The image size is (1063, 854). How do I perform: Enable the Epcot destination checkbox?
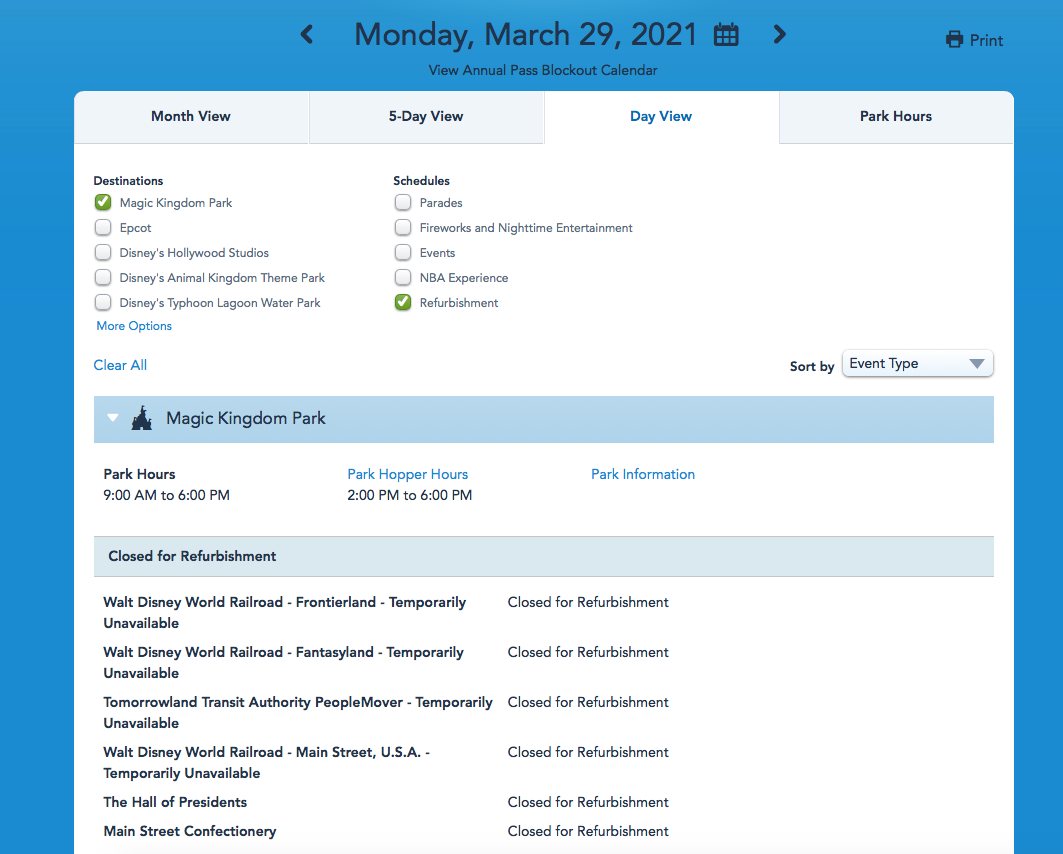(x=103, y=228)
